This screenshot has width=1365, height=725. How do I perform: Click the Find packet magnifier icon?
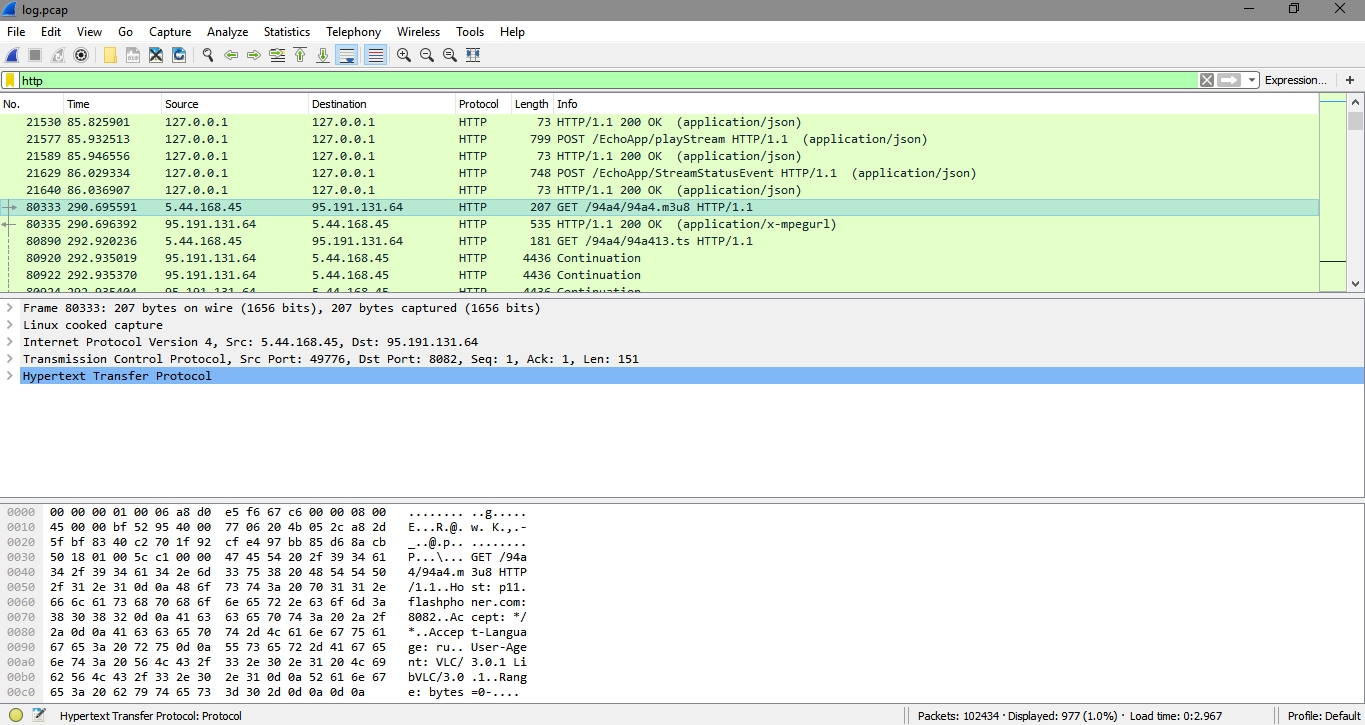pos(208,55)
